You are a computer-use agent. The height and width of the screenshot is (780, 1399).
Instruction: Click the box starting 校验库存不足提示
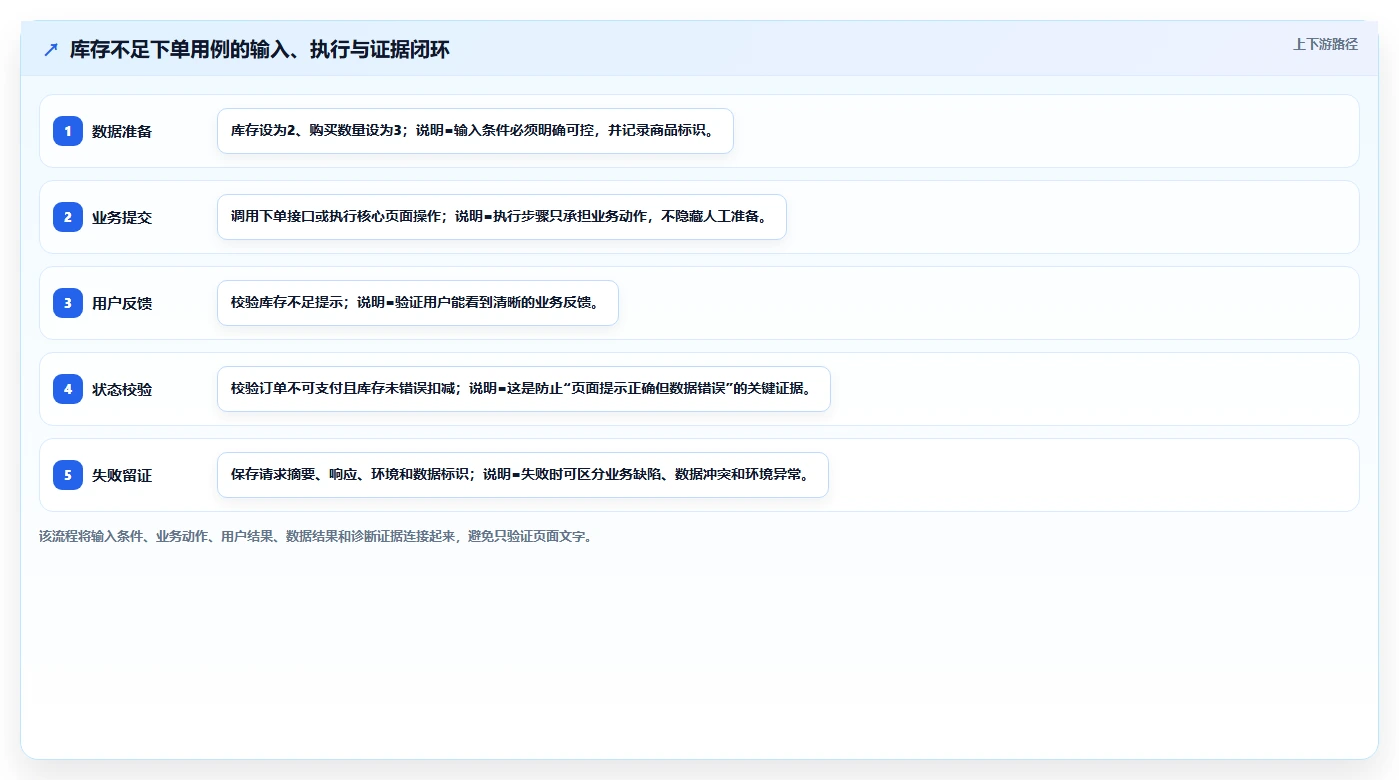click(418, 303)
